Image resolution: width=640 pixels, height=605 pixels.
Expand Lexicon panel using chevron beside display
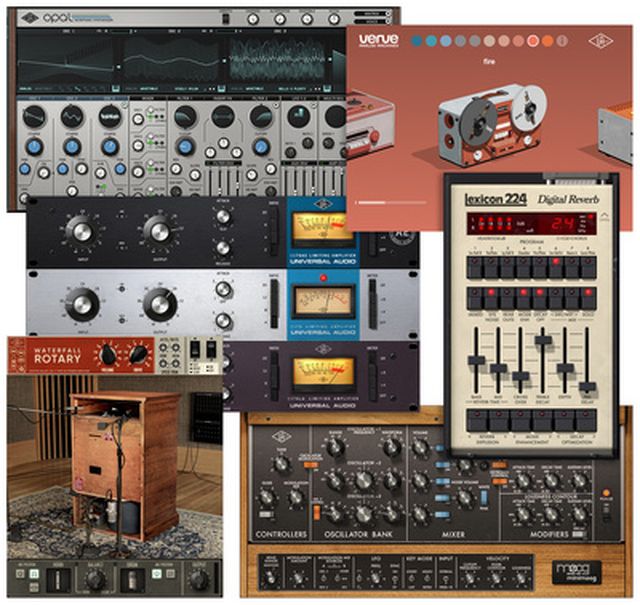[x=605, y=215]
